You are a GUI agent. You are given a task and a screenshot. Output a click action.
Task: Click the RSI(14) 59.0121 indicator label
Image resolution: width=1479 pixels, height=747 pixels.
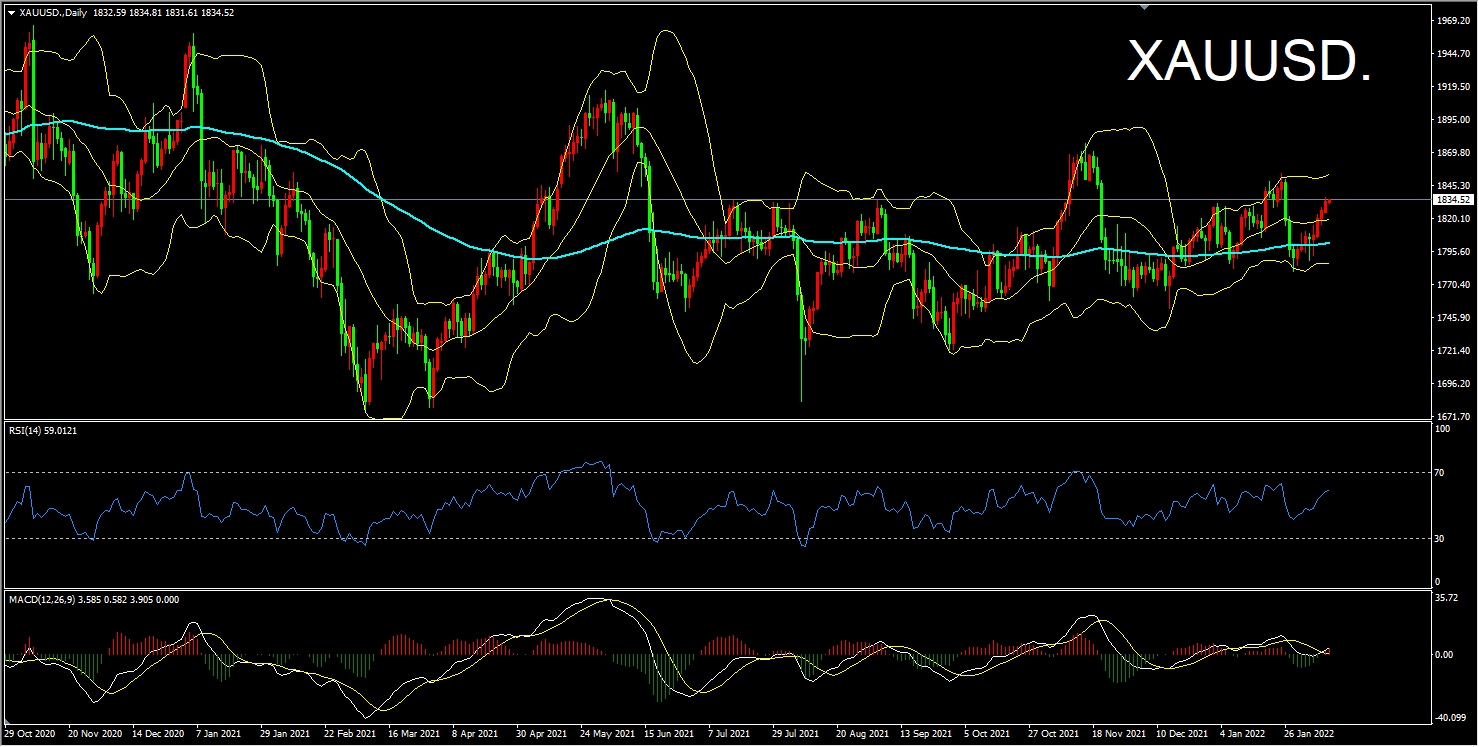(43, 430)
